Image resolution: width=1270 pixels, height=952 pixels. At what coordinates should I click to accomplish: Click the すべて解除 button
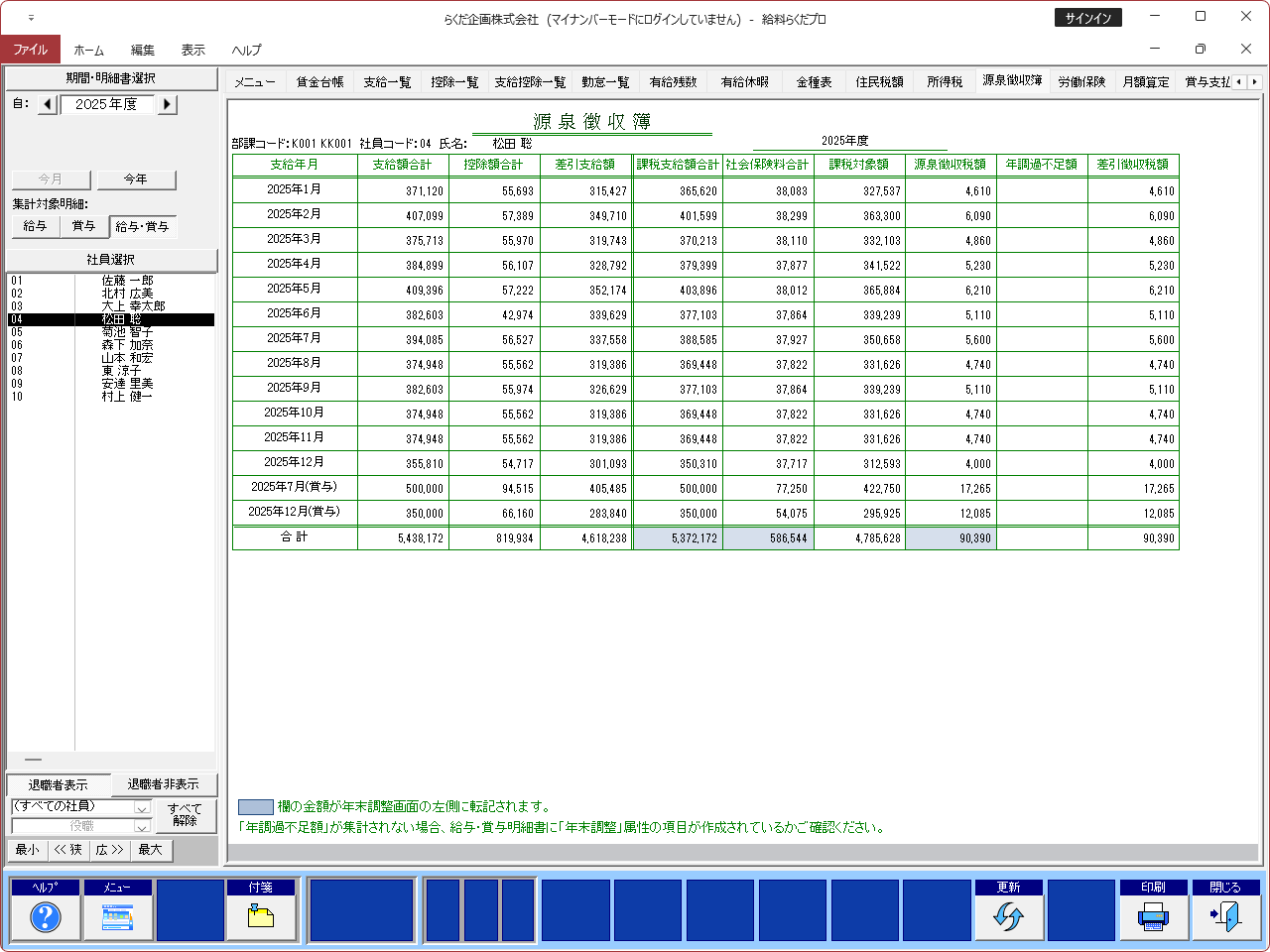(185, 815)
